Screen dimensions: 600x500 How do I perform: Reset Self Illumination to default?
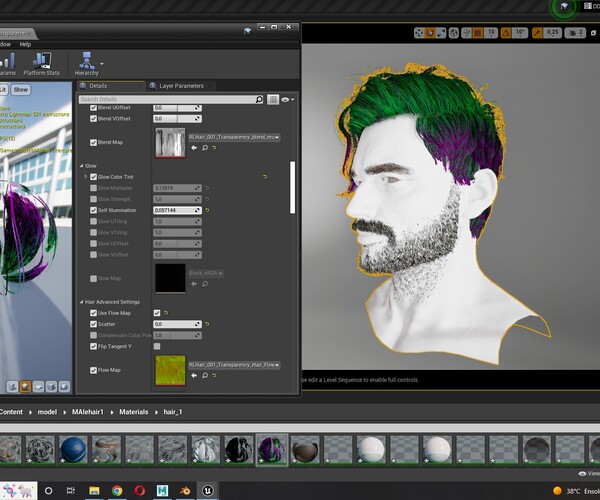[207, 210]
